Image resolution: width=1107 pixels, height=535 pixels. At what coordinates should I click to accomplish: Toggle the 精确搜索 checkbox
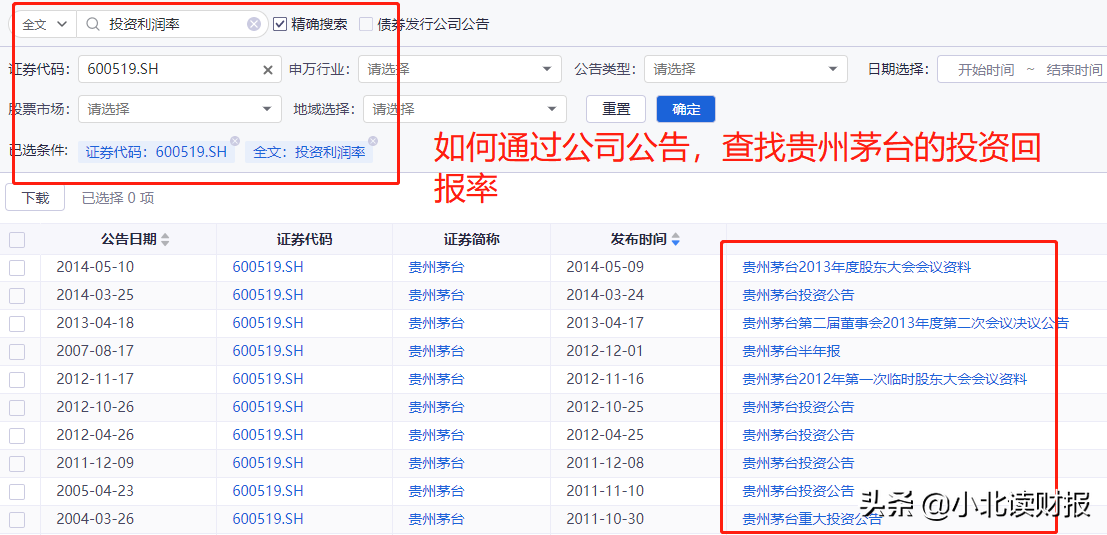(280, 24)
